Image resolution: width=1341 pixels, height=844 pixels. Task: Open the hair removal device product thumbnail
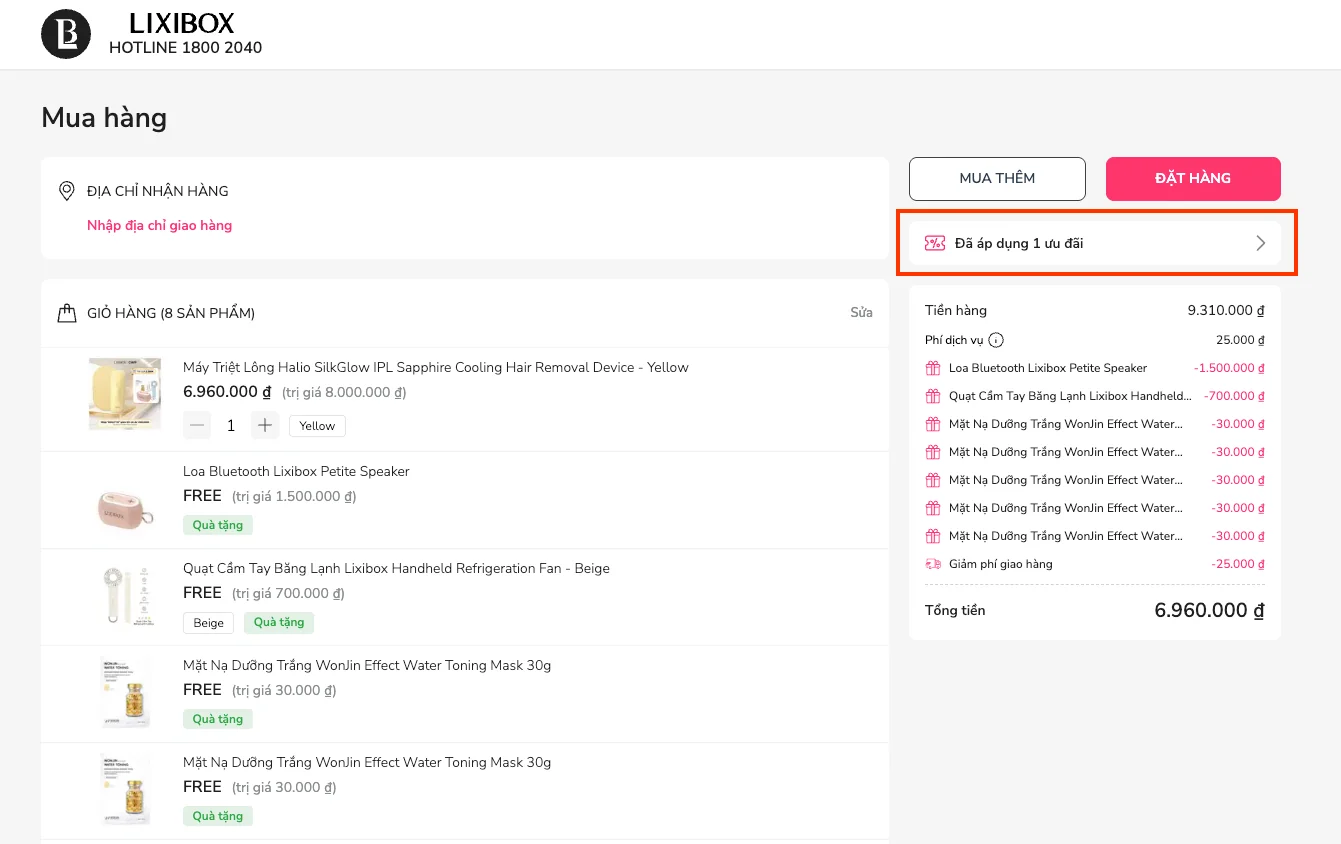126,395
